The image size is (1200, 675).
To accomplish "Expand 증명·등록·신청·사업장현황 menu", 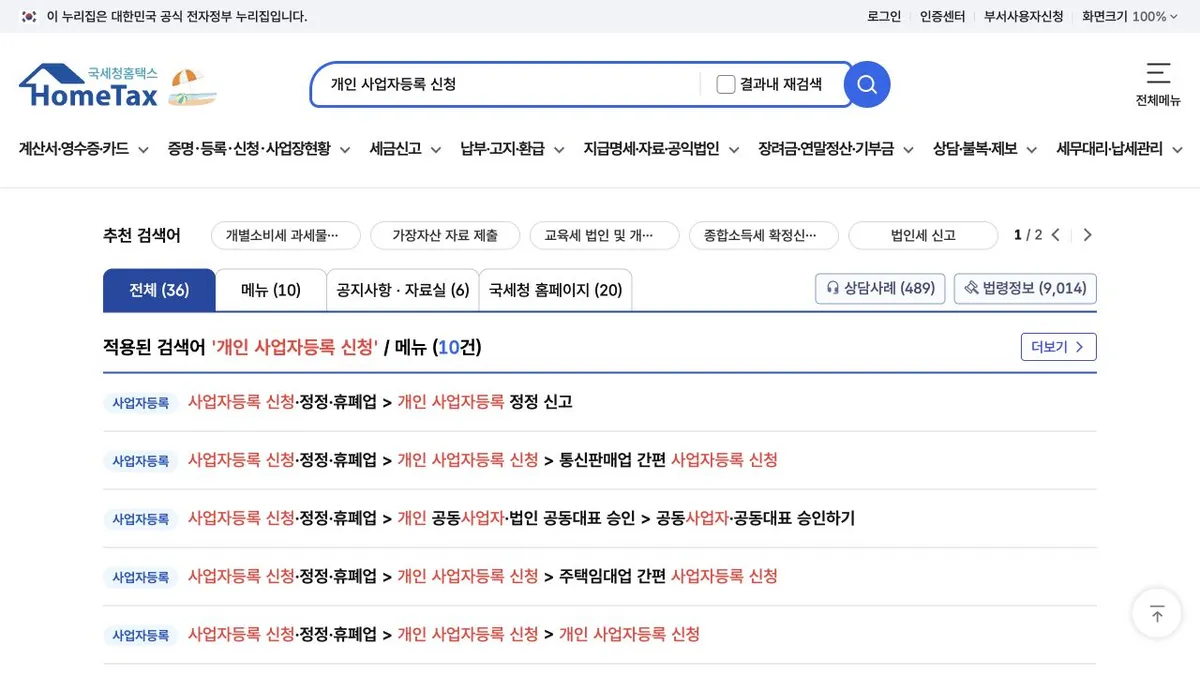I will click(260, 149).
